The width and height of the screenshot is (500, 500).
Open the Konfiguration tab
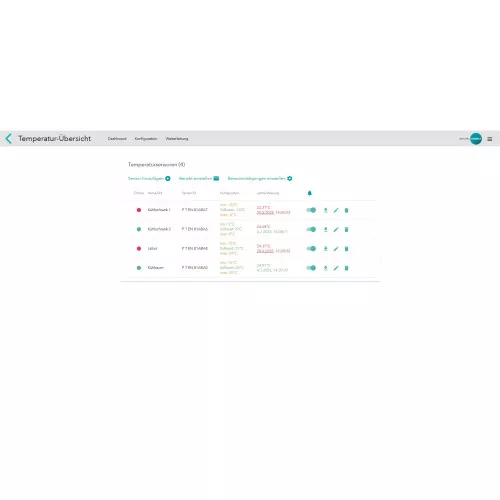point(146,139)
